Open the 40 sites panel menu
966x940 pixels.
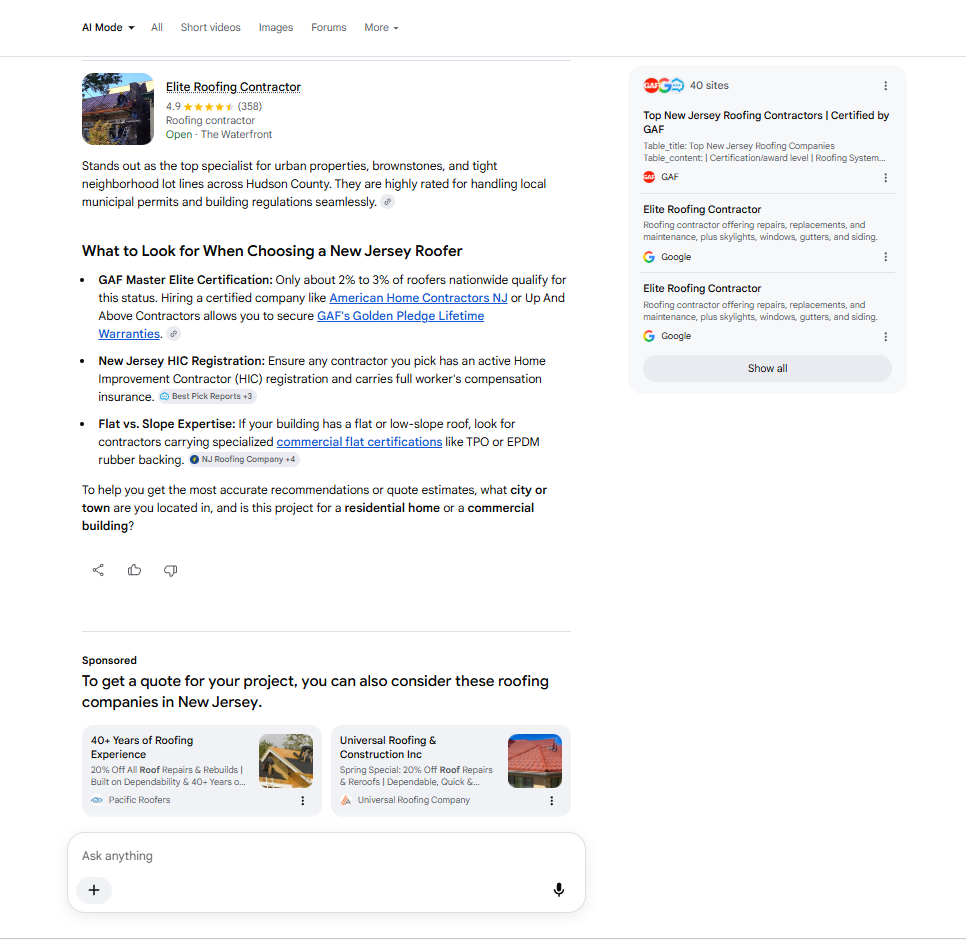point(885,86)
